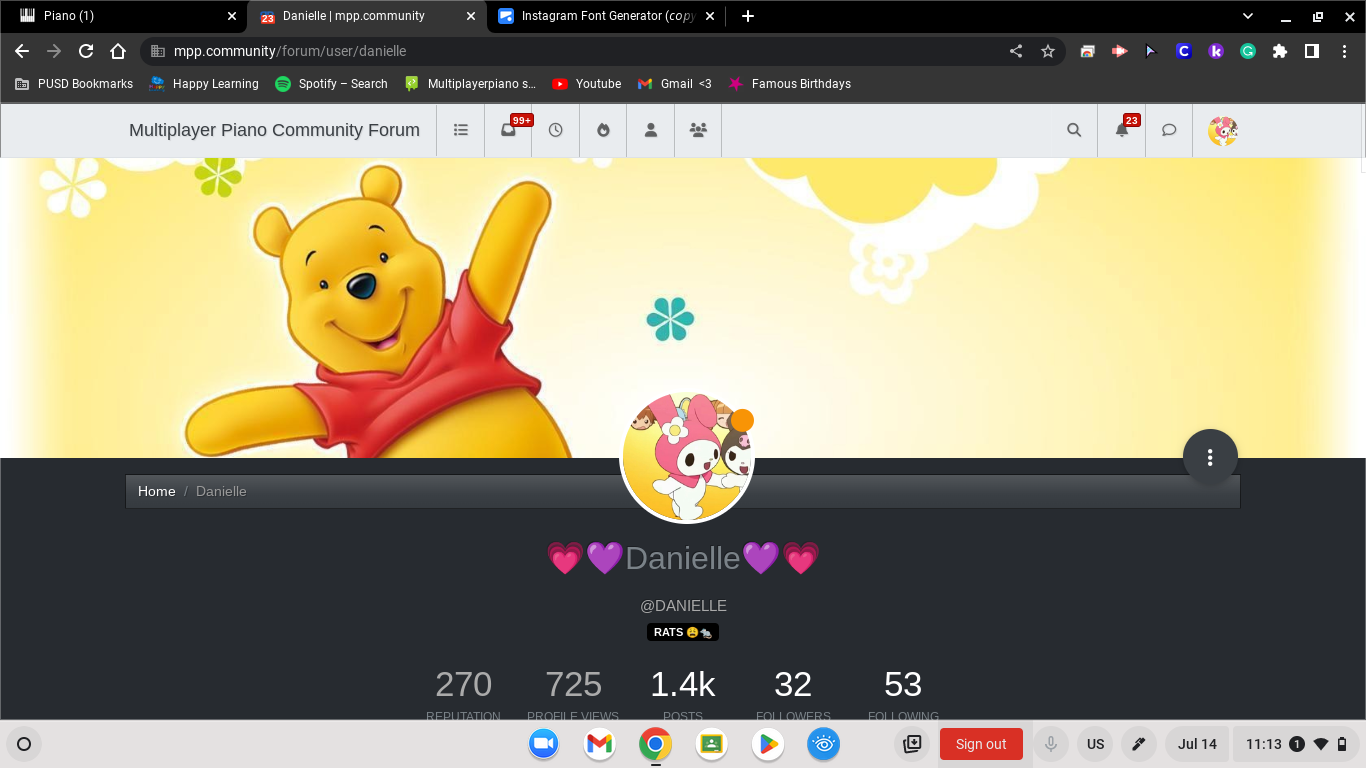Open Multiplayerpiano bookmark
Screen dimensions: 1366x768
coord(470,84)
